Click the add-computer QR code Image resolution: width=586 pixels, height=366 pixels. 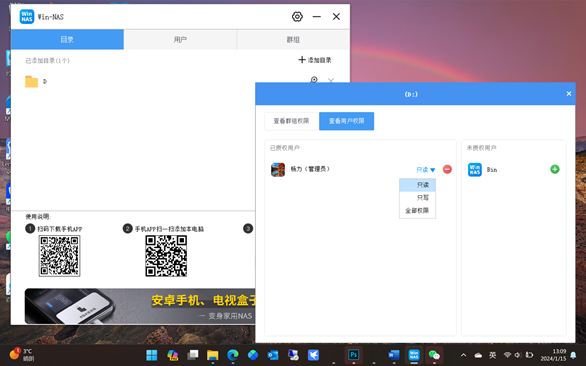coord(166,256)
